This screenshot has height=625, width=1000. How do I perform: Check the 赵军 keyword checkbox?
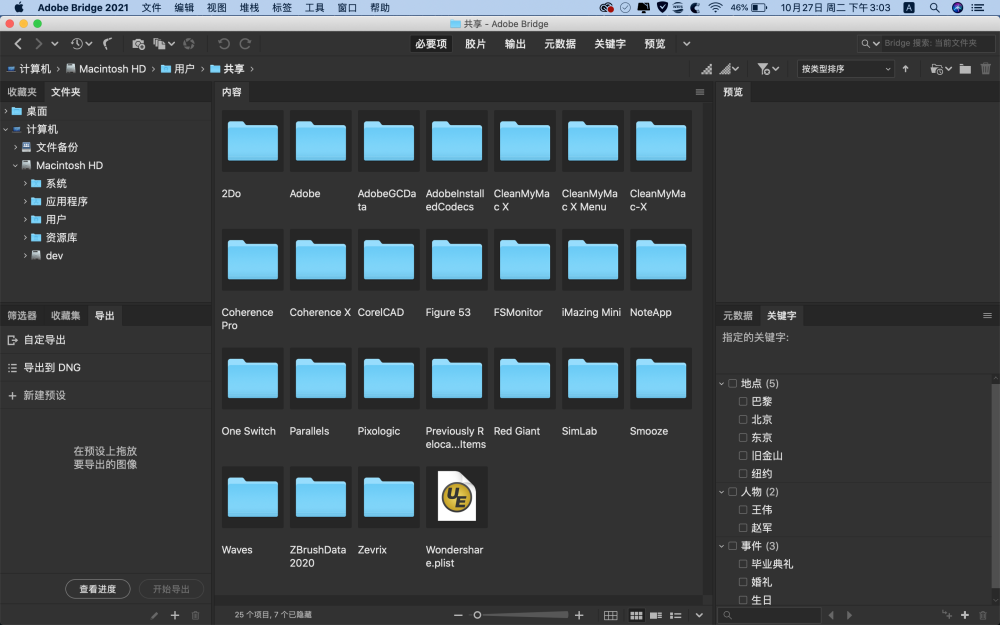point(743,527)
